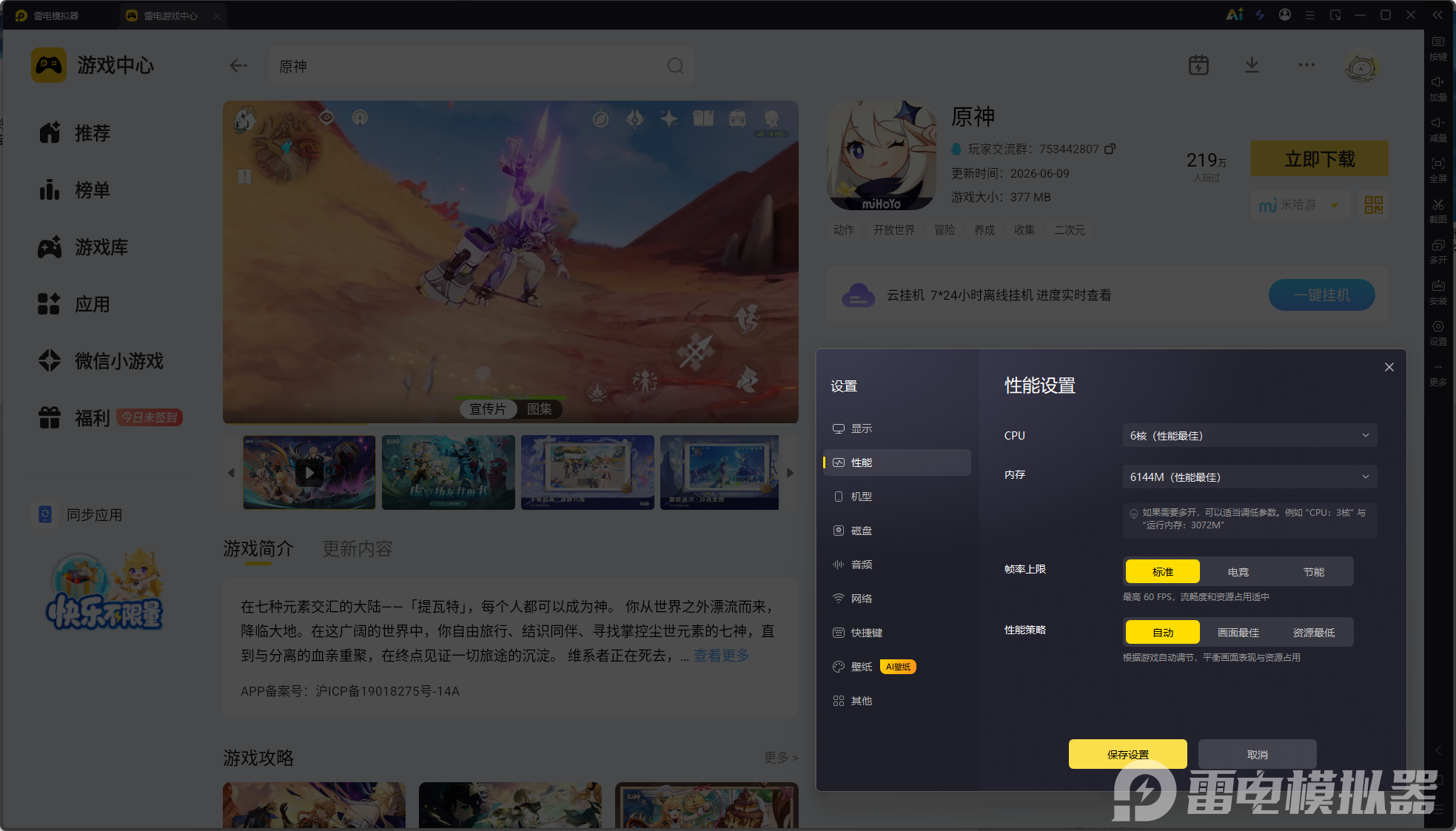The height and width of the screenshot is (831, 1456).
Task: Switch media view to 图集
Action: (x=539, y=409)
